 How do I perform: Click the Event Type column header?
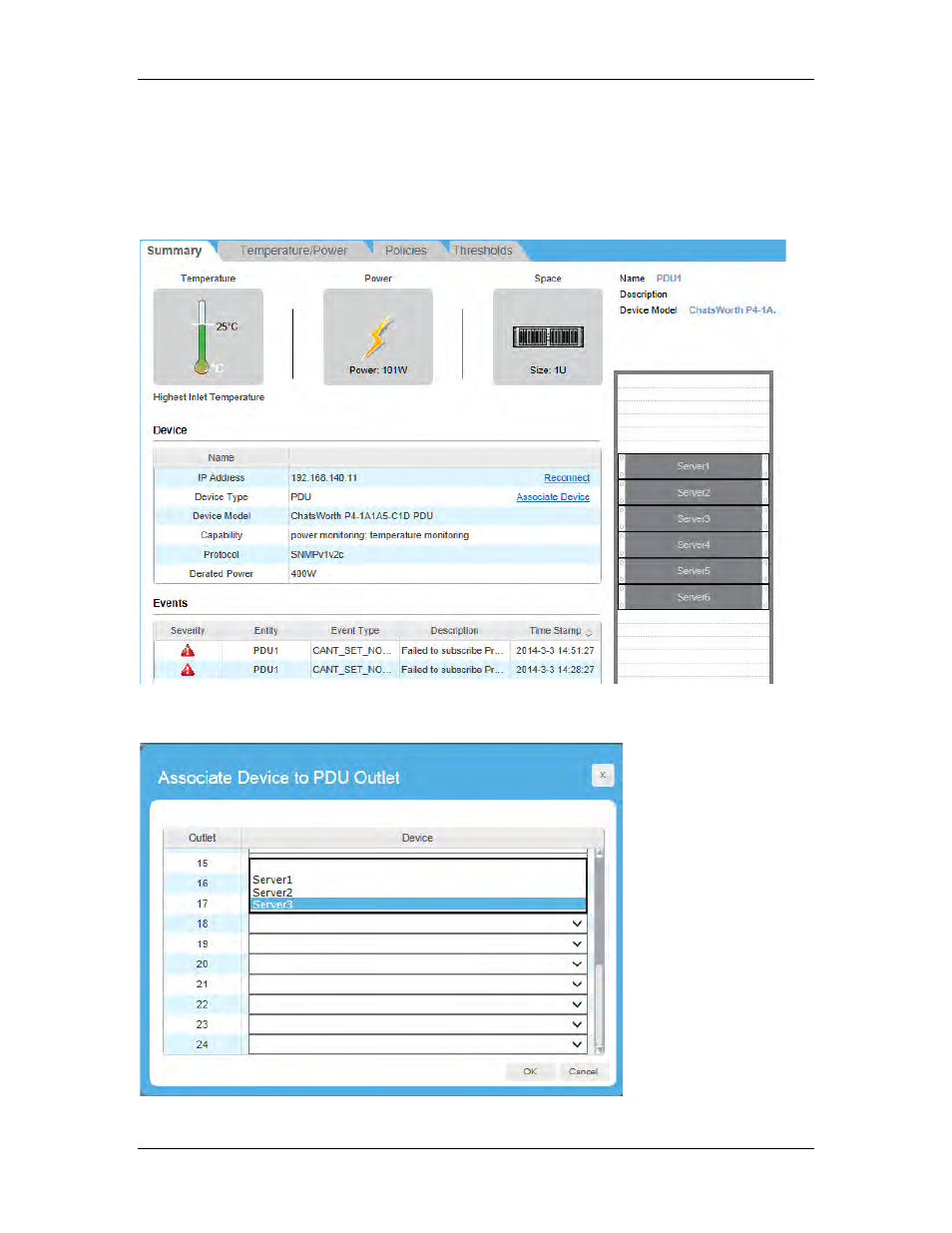[x=355, y=631]
